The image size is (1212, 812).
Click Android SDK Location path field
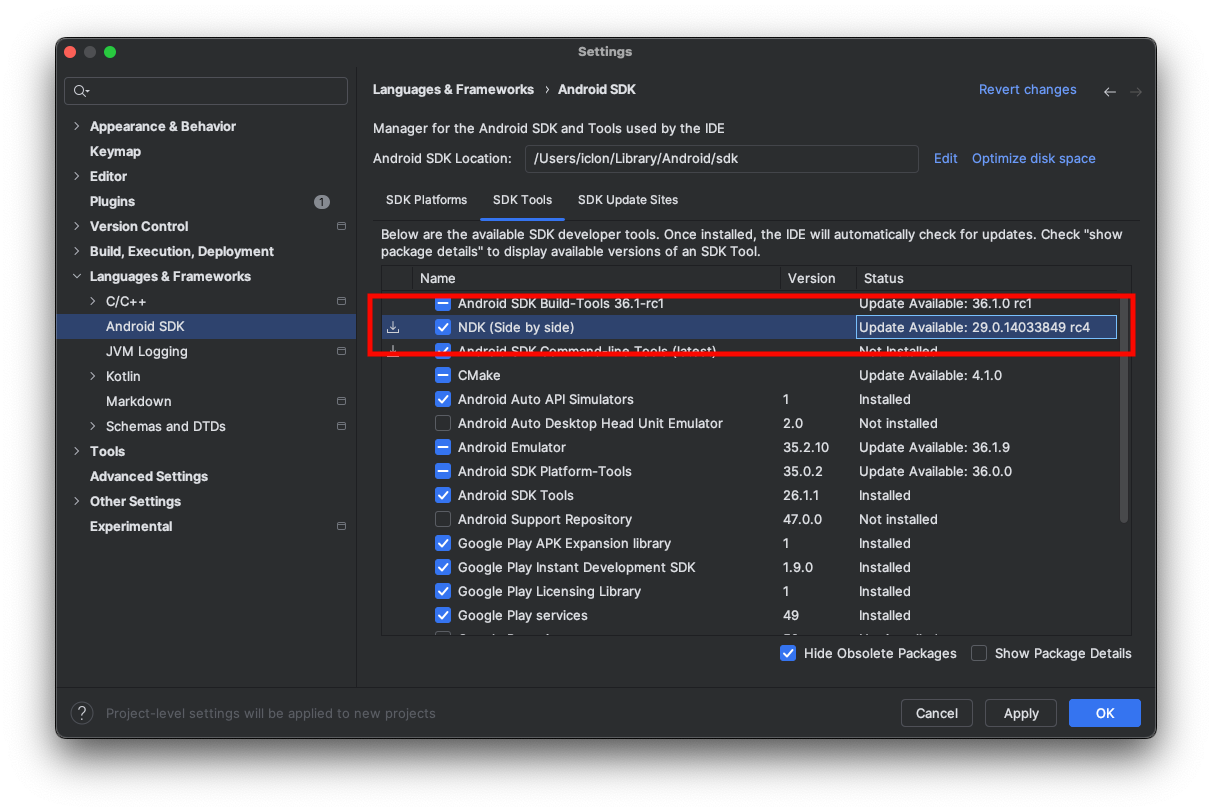click(721, 158)
